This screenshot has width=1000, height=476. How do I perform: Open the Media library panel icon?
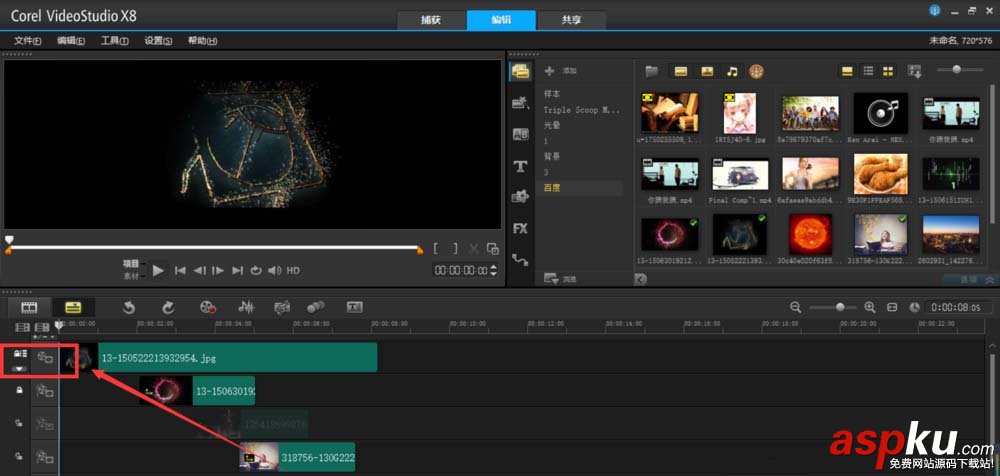click(x=520, y=71)
